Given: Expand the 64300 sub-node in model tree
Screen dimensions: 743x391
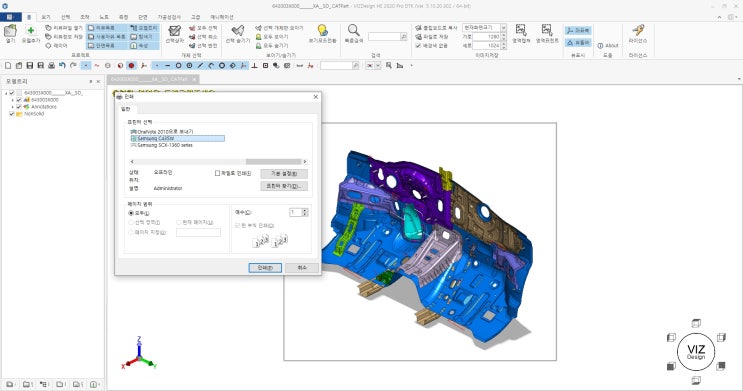Looking at the screenshot, I should (x=13, y=100).
